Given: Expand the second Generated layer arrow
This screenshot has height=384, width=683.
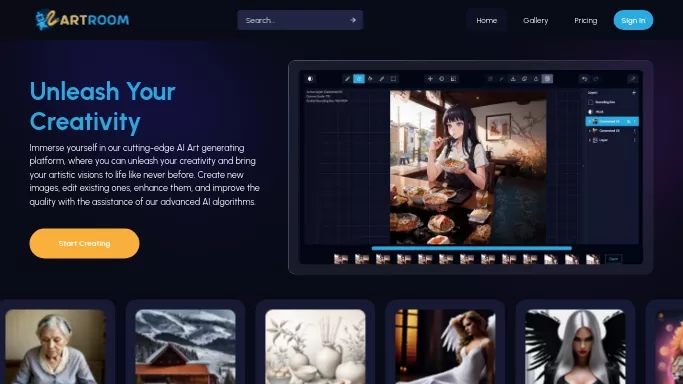Looking at the screenshot, I should [x=590, y=131].
